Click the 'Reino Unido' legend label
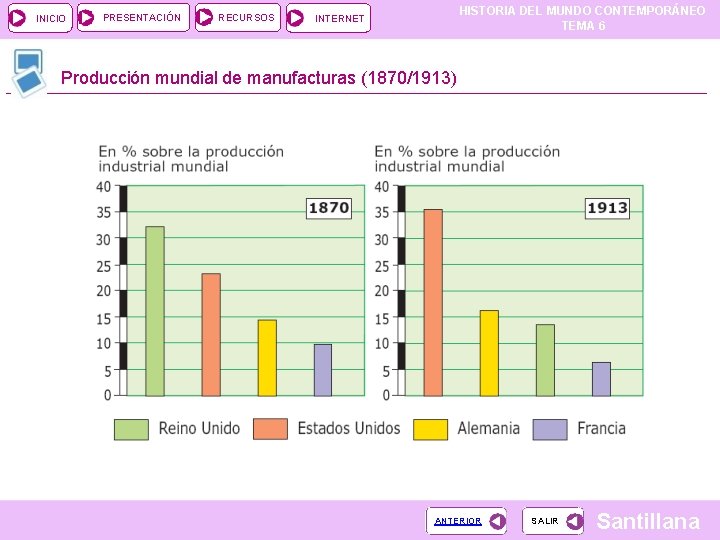The image size is (720, 540). (x=199, y=428)
